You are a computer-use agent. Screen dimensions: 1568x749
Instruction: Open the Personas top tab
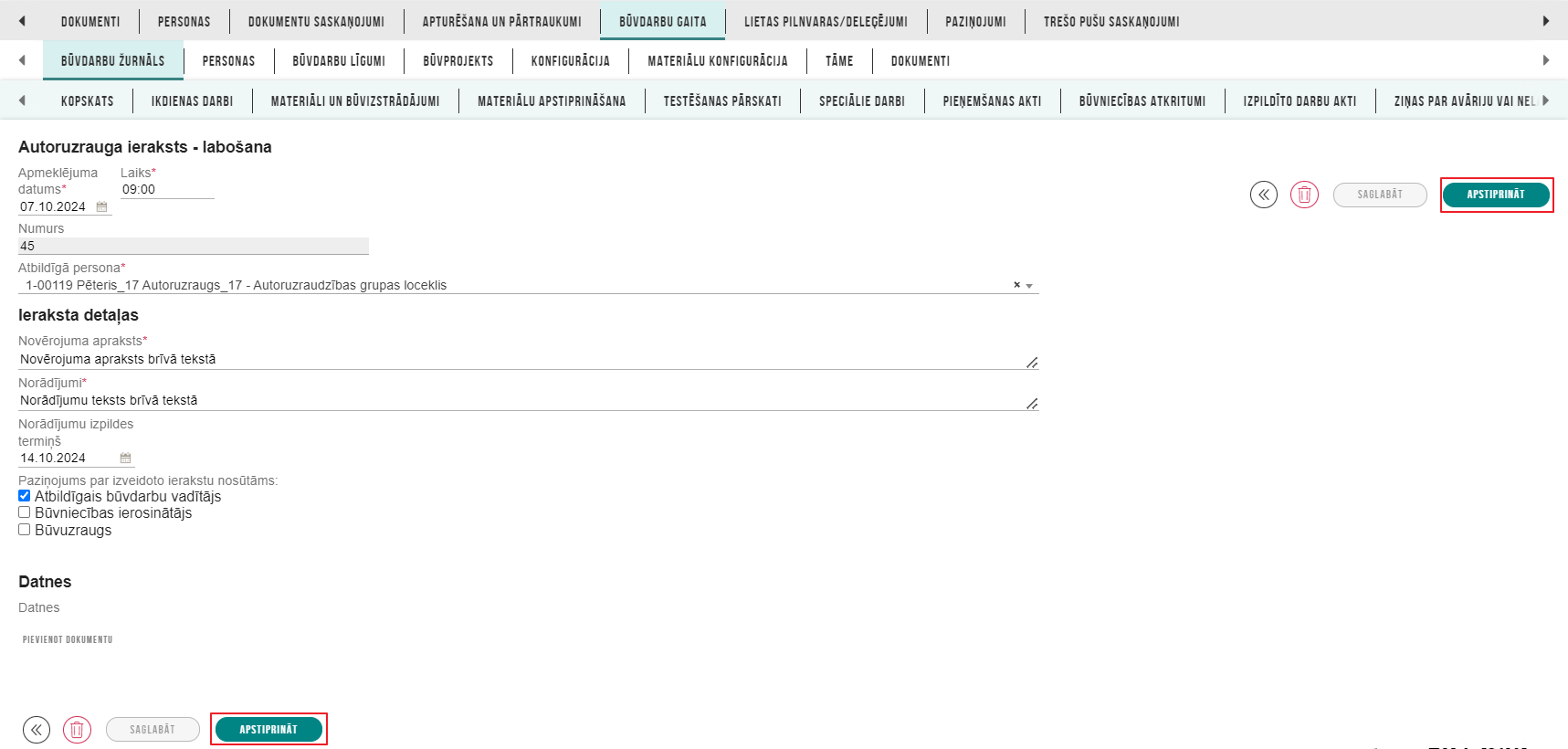pos(184,21)
